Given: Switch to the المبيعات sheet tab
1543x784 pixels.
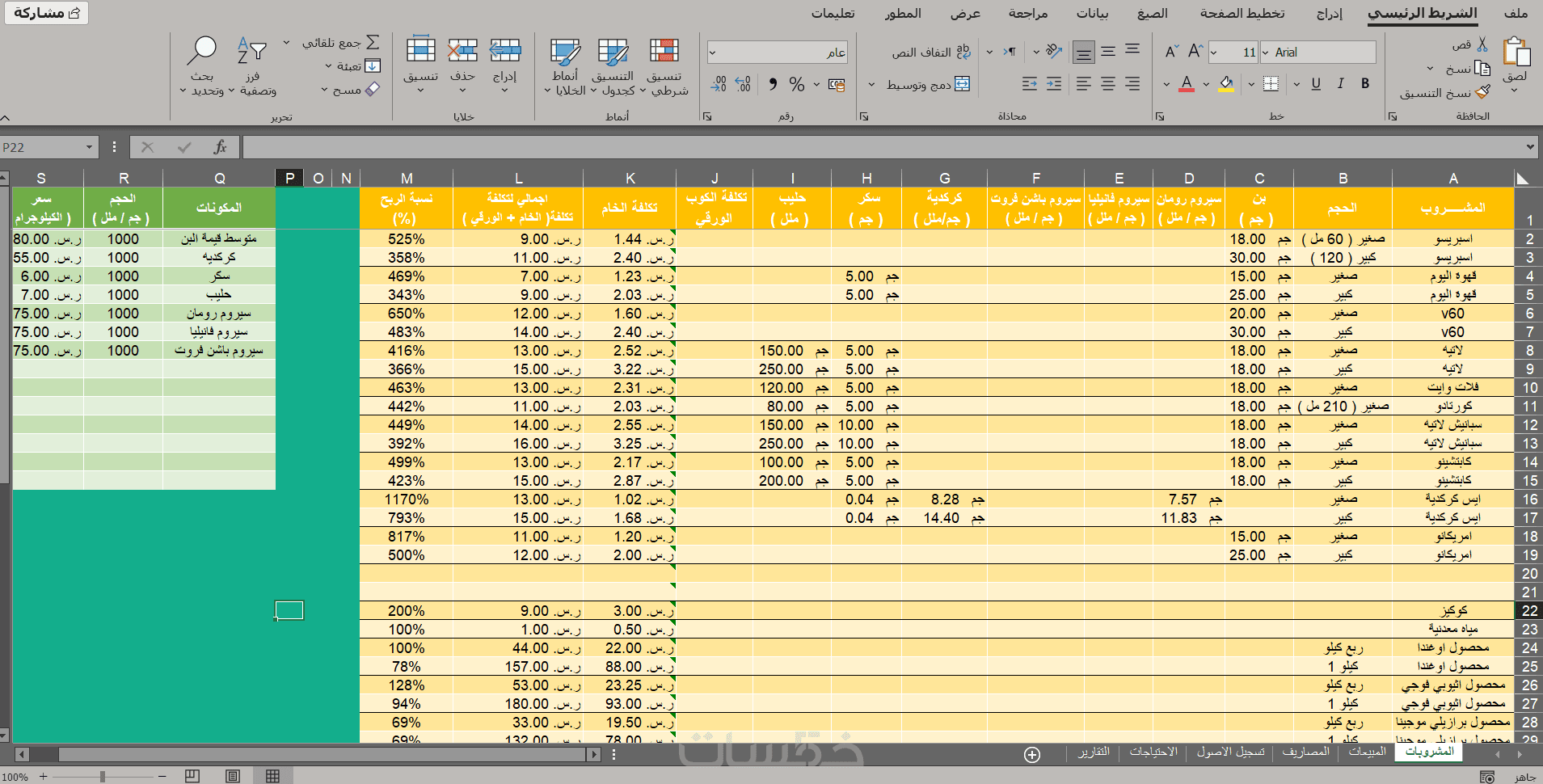Looking at the screenshot, I should [x=1368, y=752].
